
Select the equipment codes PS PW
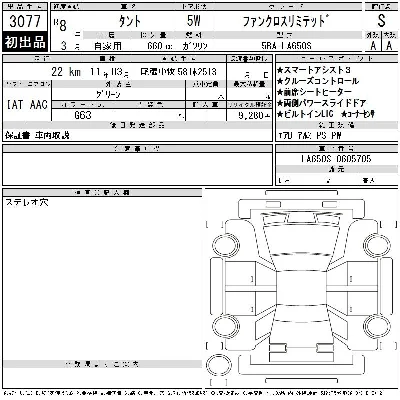tap(329, 135)
